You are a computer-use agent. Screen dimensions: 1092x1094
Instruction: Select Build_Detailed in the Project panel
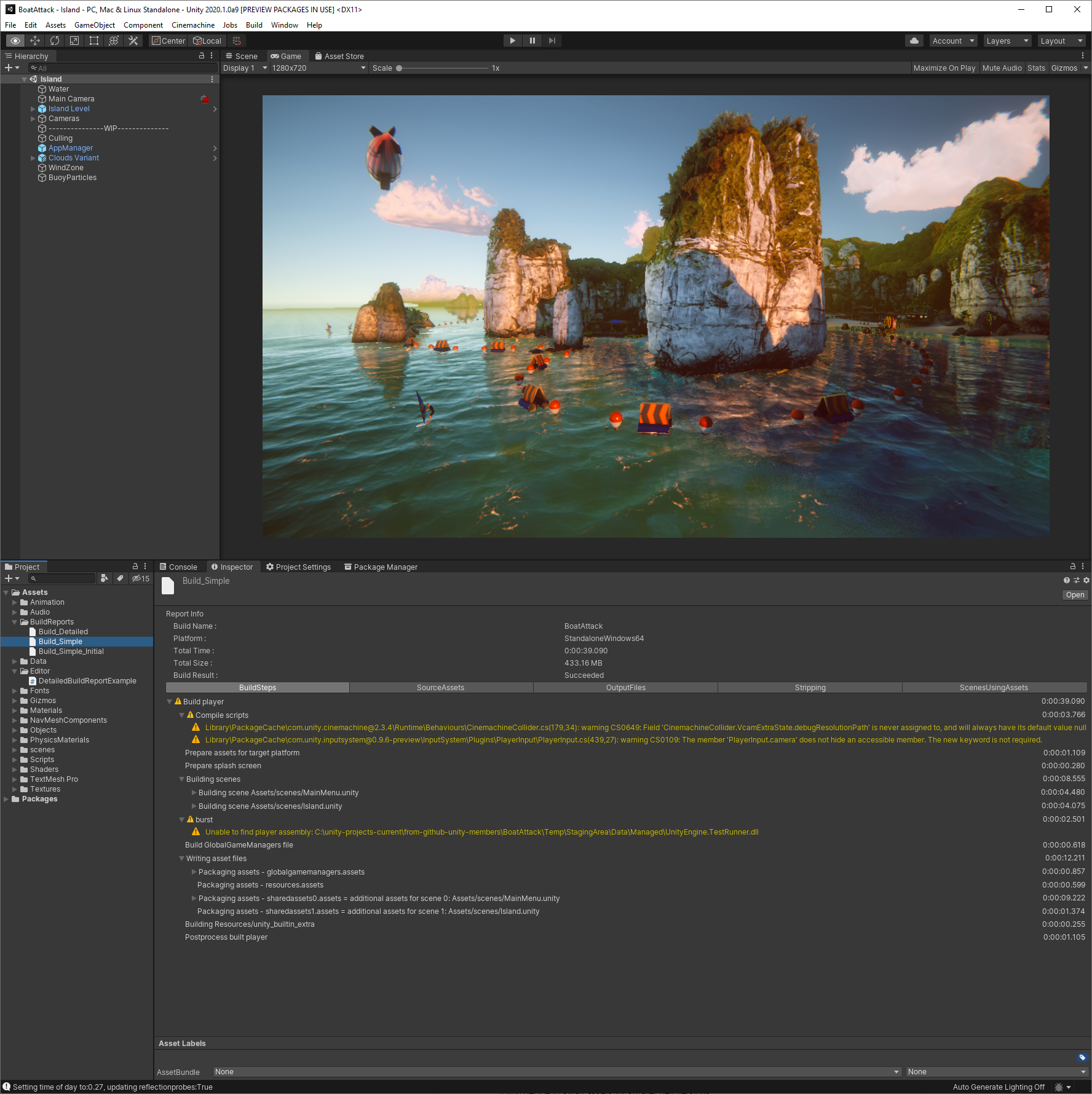coord(63,632)
